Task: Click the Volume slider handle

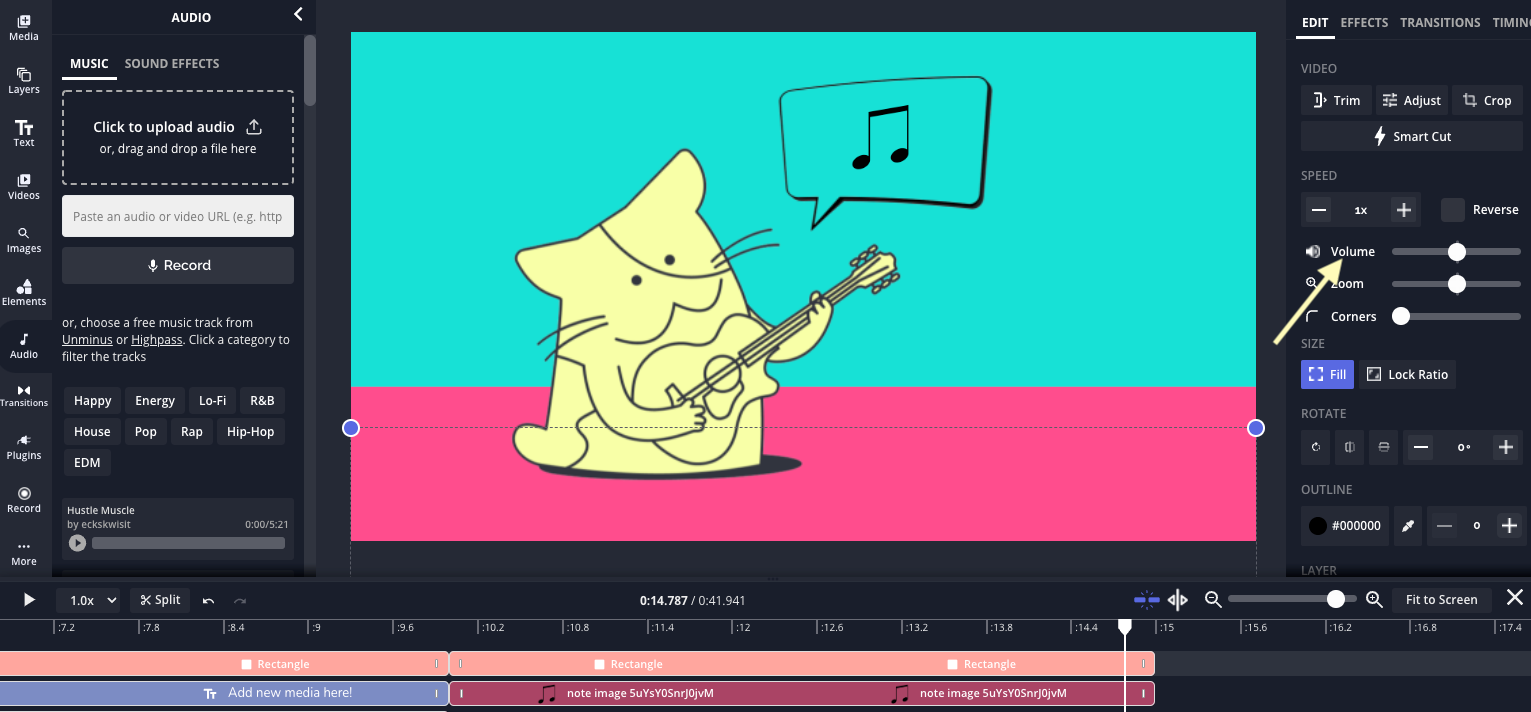Action: pos(1457,252)
